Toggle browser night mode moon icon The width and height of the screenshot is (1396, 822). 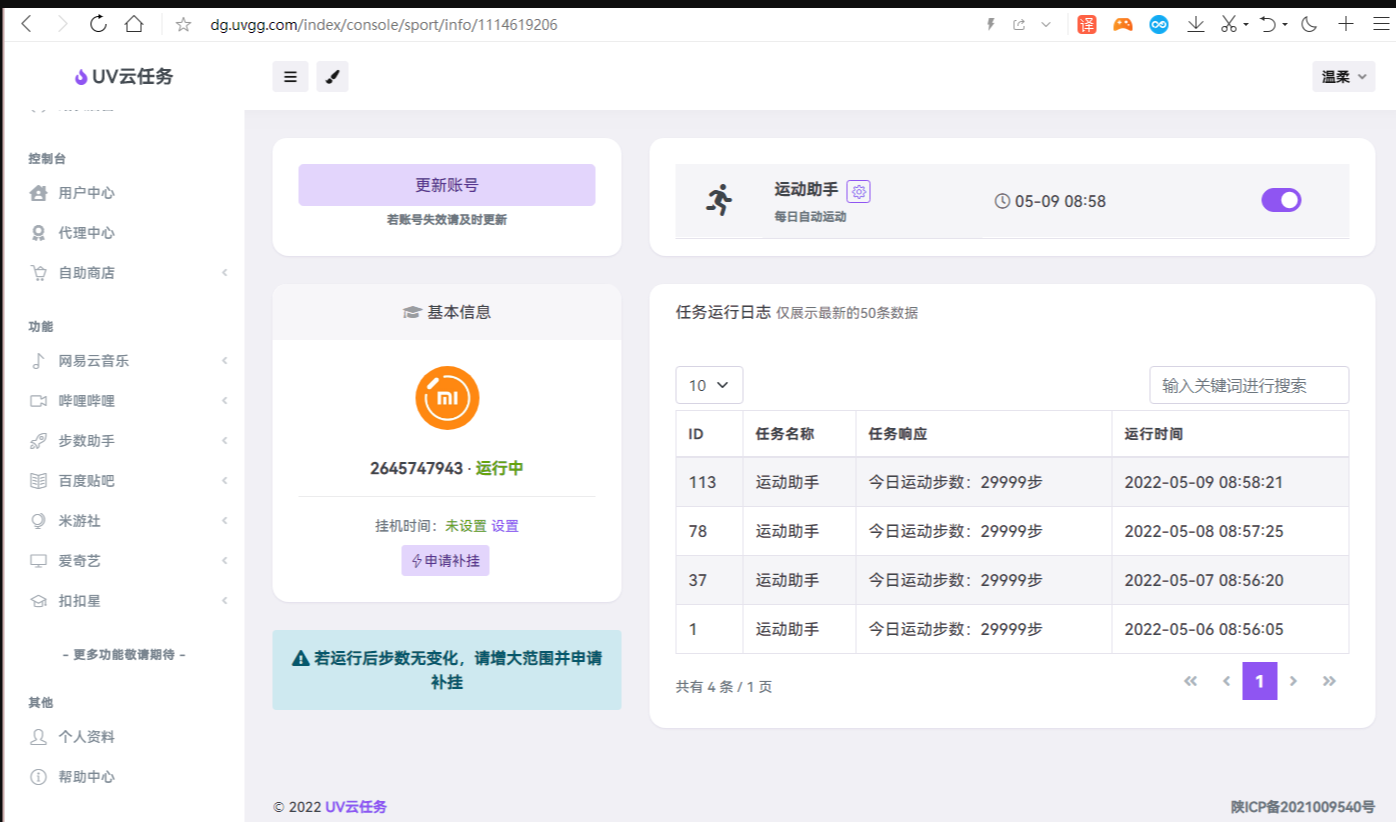1309,24
